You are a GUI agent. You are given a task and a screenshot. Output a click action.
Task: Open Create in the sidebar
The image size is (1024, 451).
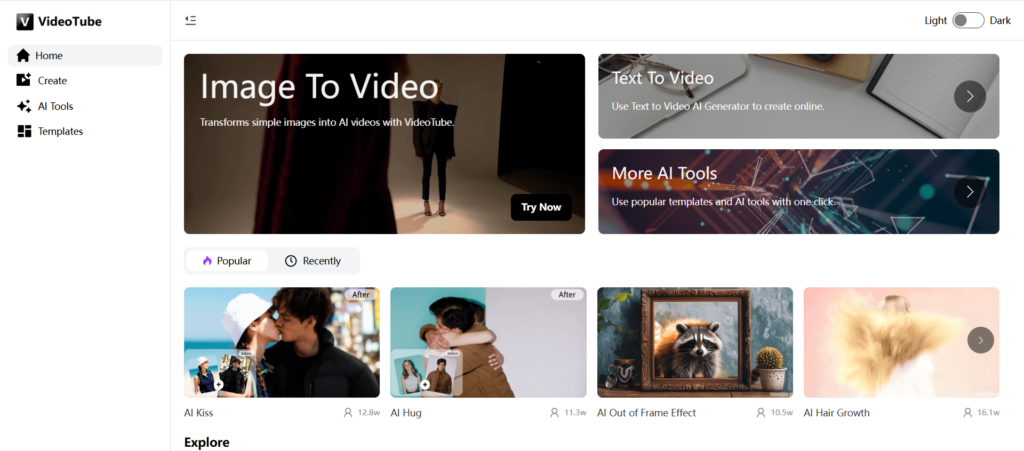pos(85,80)
